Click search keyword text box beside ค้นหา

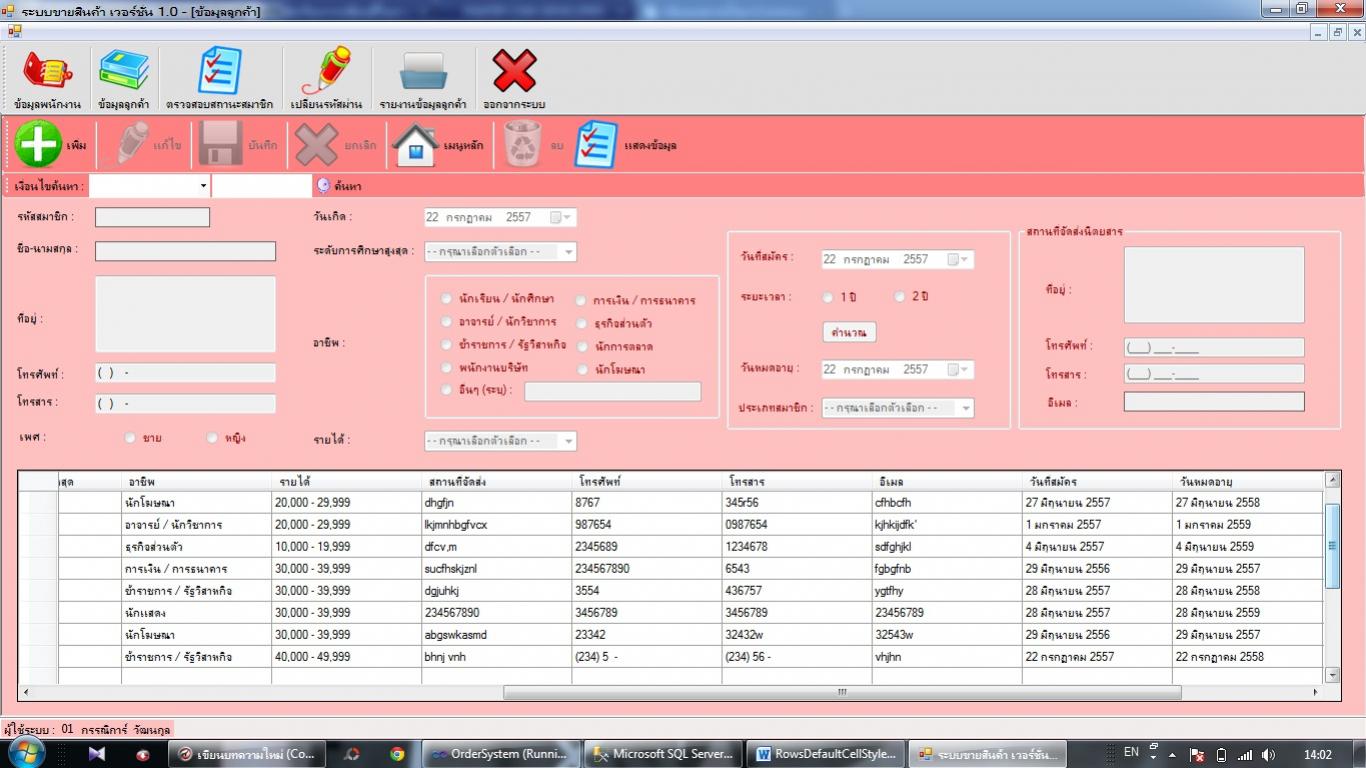tap(262, 185)
